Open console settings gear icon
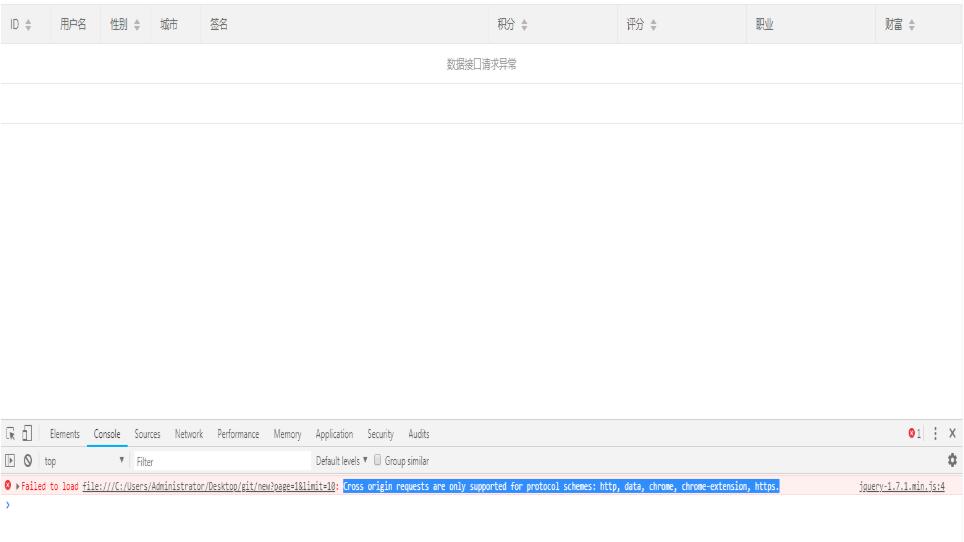964x542 pixels. pos(952,462)
